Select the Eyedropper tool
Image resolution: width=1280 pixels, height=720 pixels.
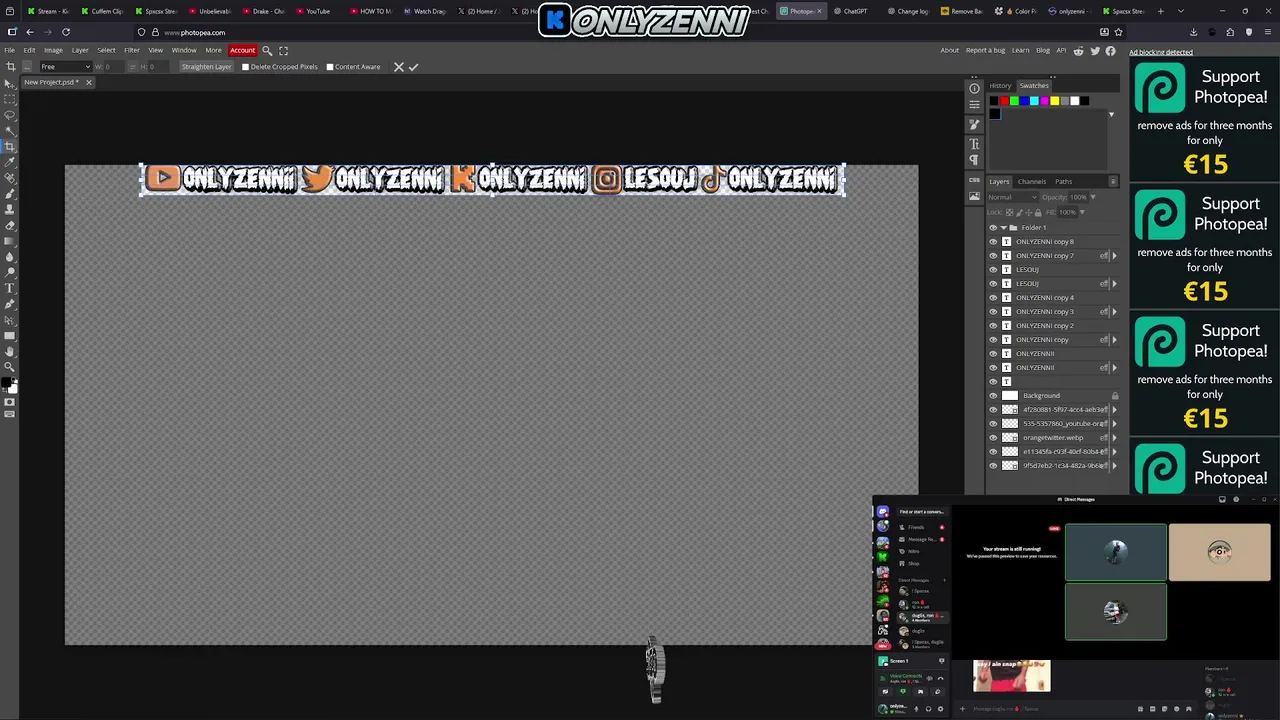(x=10, y=162)
